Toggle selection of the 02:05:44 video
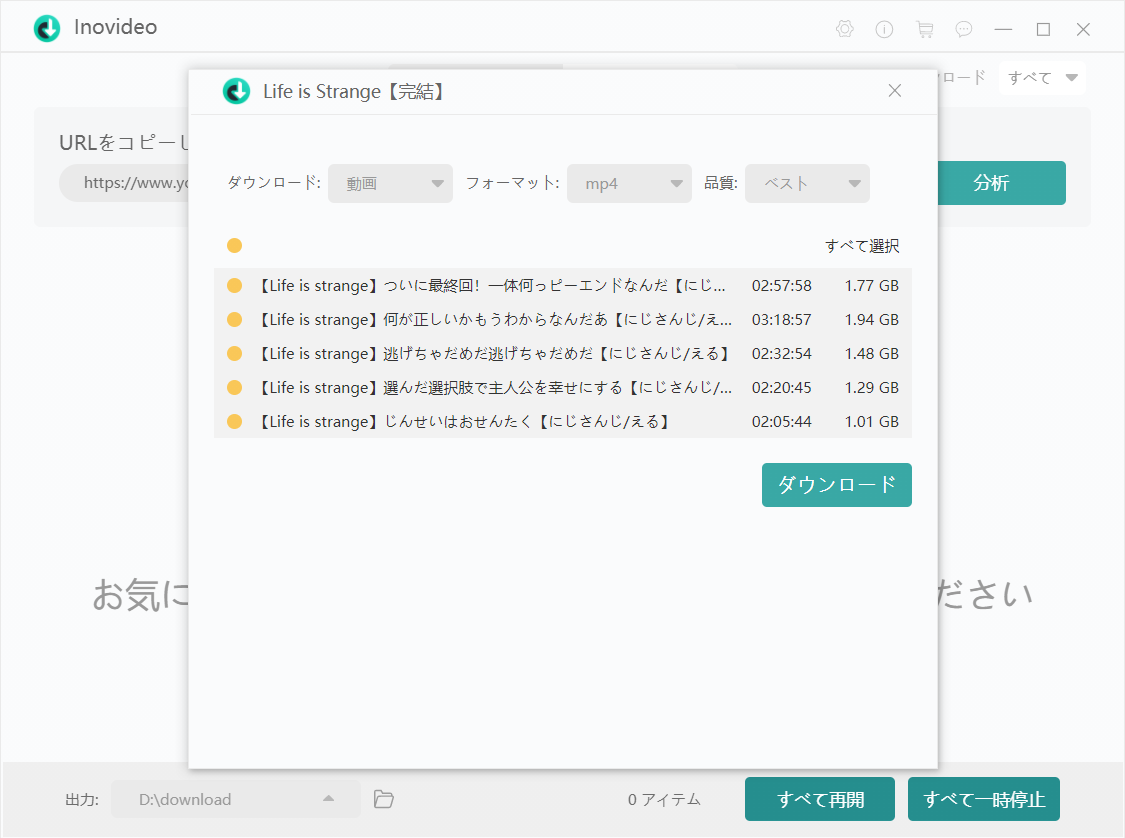This screenshot has height=838, width=1125. 235,421
